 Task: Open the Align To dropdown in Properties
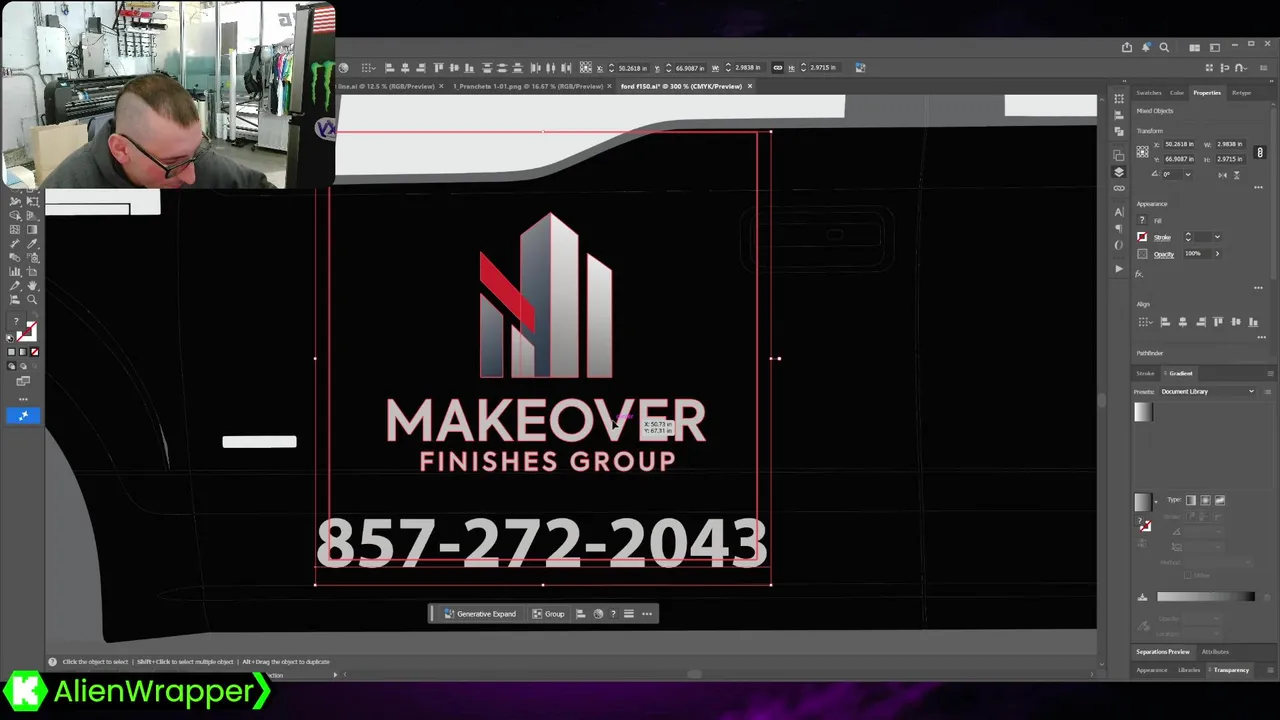[x=1144, y=322]
